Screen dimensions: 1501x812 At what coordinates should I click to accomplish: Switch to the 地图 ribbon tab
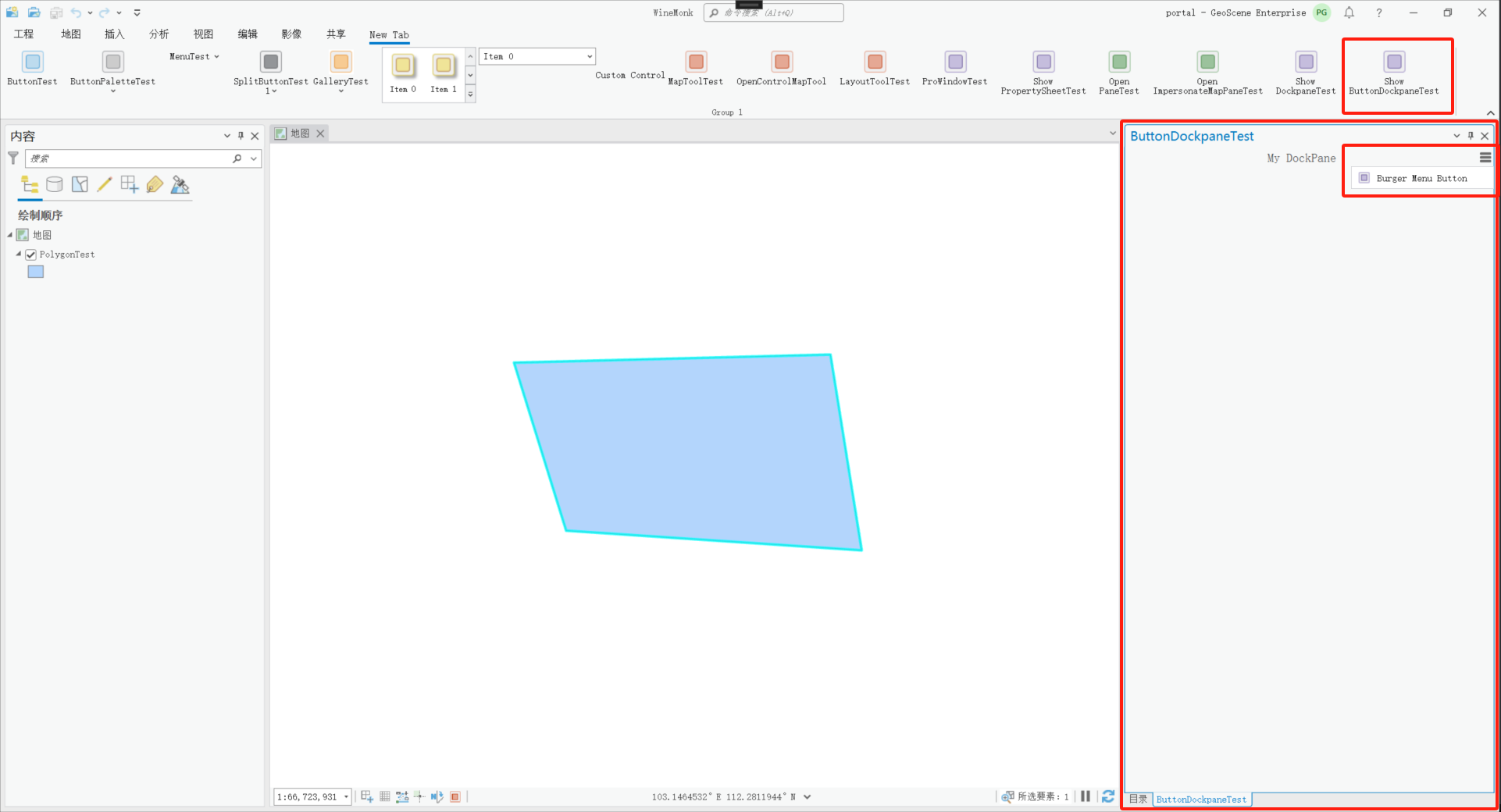(x=71, y=34)
